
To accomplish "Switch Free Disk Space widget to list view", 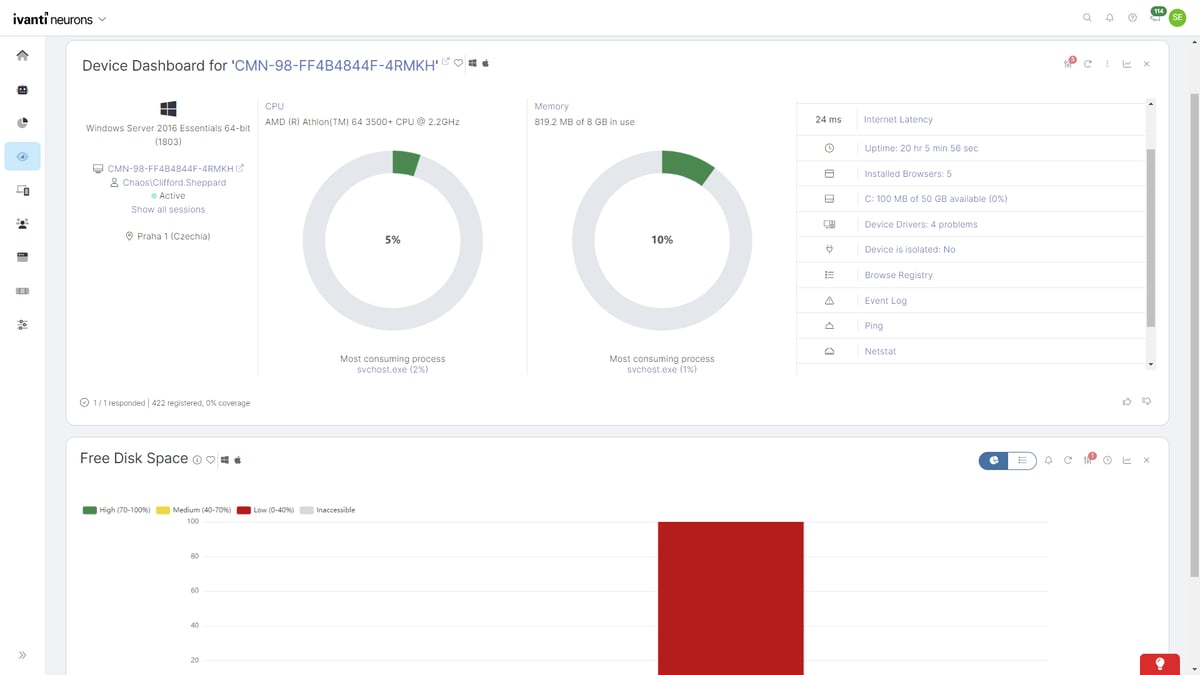I will 1023,460.
